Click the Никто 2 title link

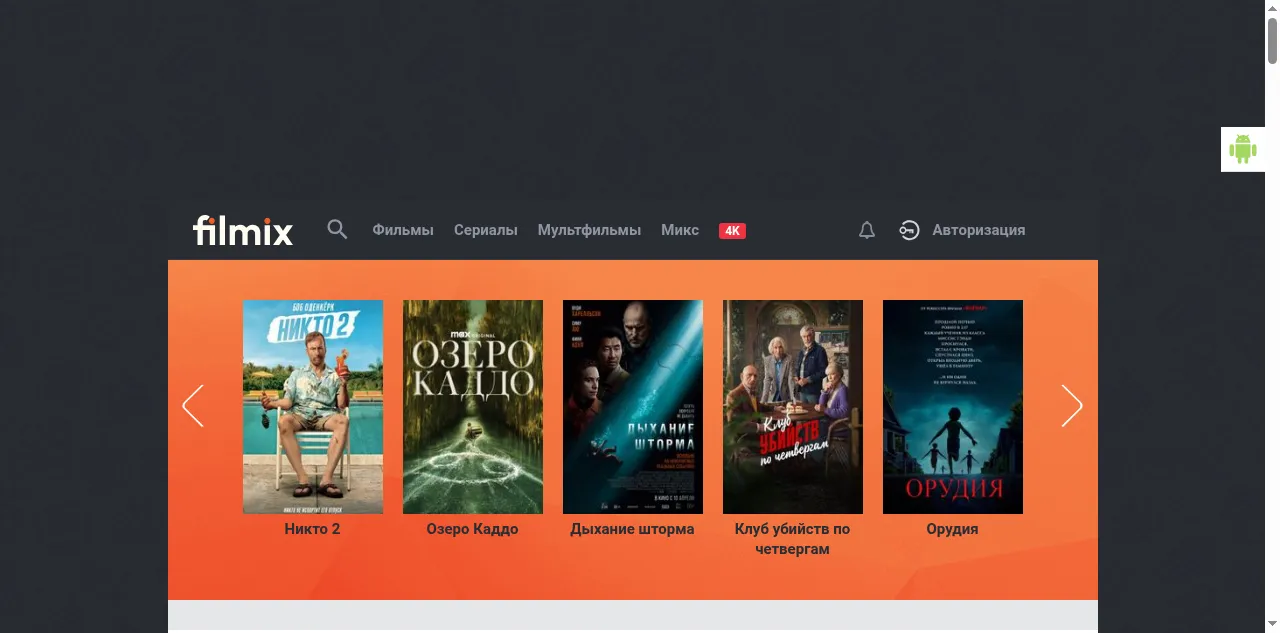(x=313, y=529)
